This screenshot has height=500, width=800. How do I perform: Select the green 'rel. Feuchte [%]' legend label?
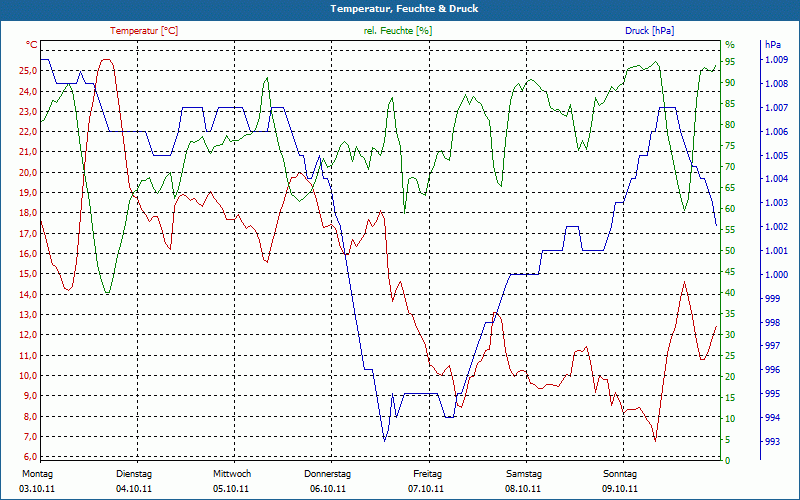pyautogui.click(x=397, y=31)
